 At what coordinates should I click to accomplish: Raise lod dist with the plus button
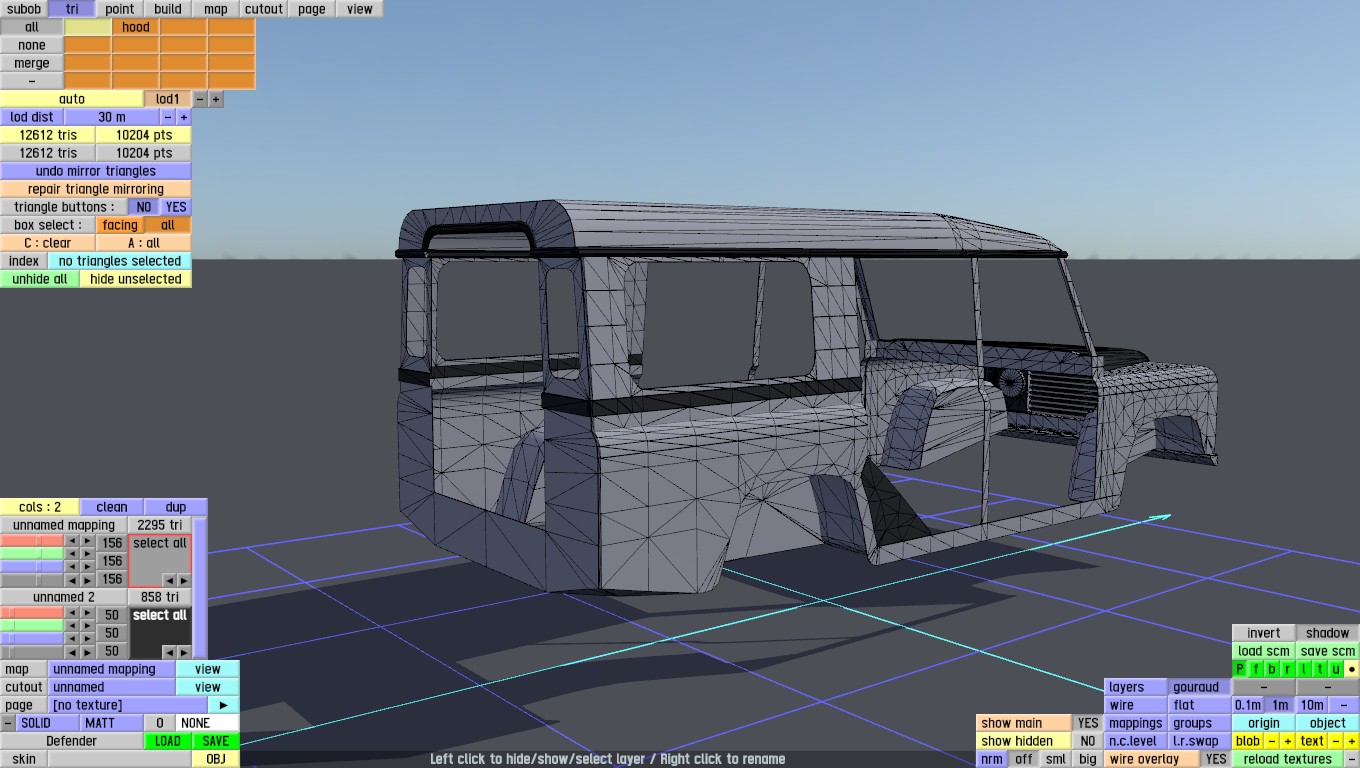click(184, 117)
